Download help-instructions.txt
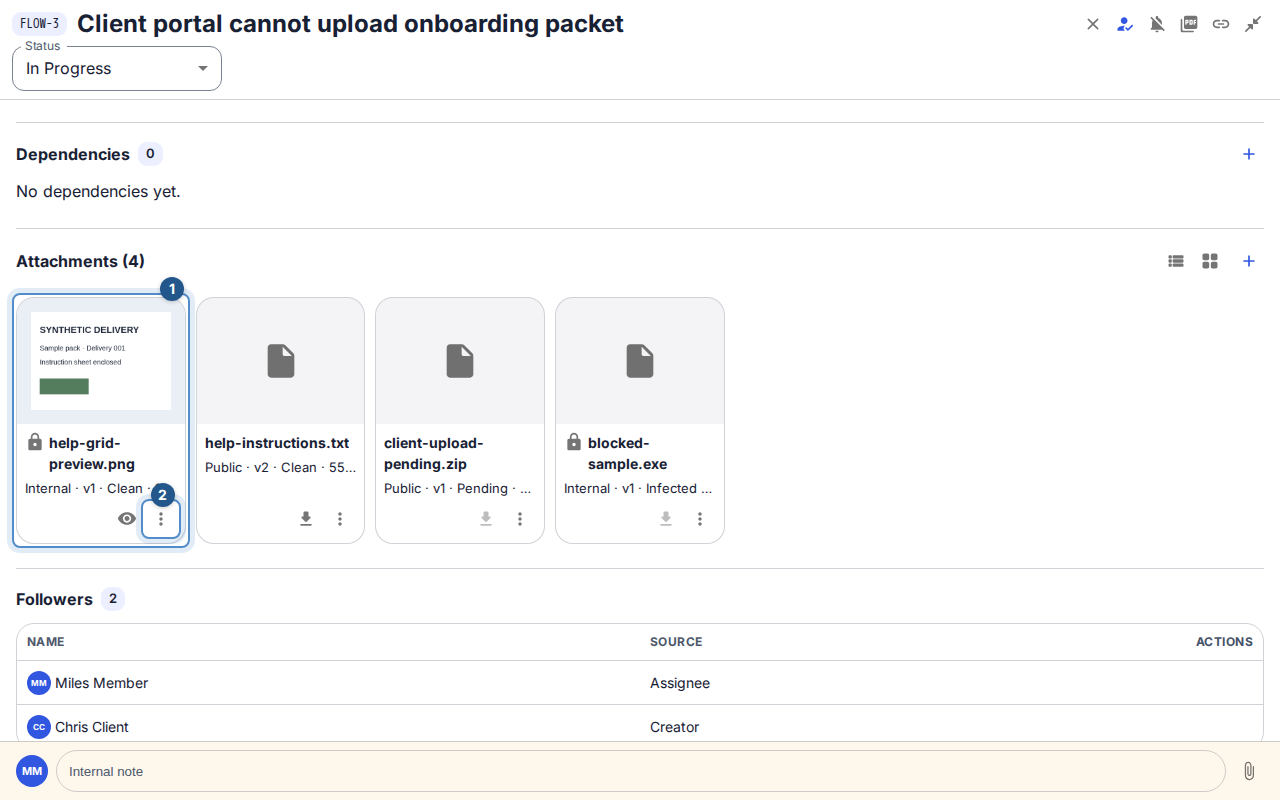 pos(306,519)
